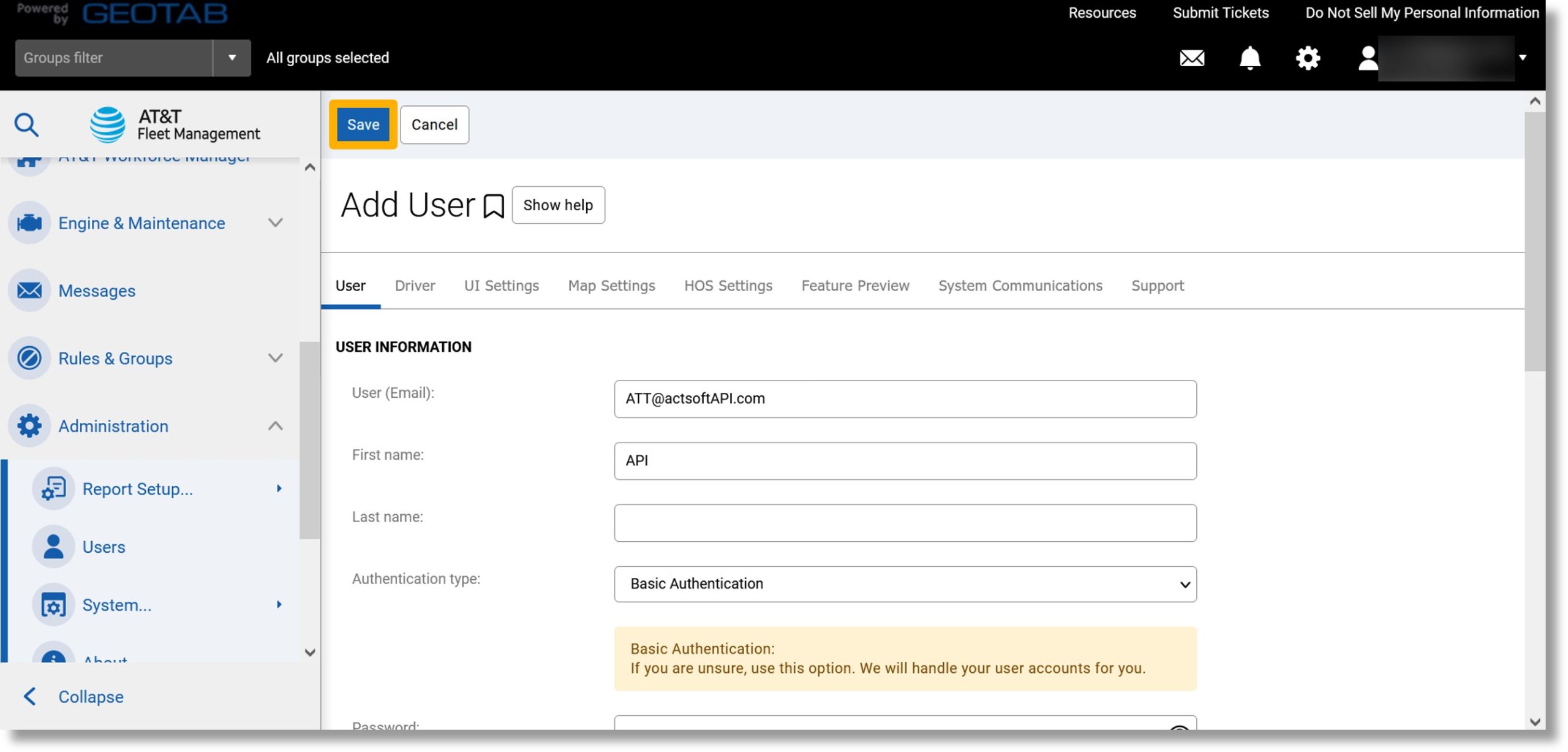Click the Users person icon
This screenshot has height=752, width=1568.
[53, 547]
